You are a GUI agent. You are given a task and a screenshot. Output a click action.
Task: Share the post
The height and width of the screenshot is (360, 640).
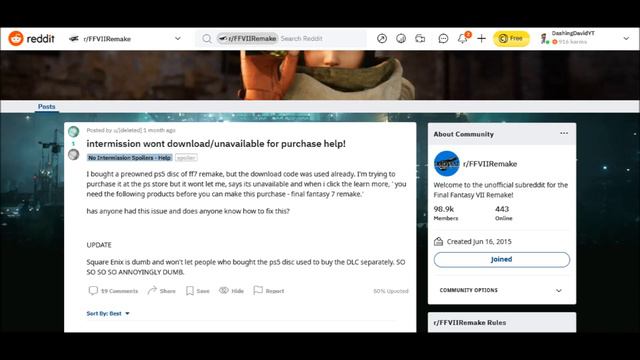pos(162,291)
